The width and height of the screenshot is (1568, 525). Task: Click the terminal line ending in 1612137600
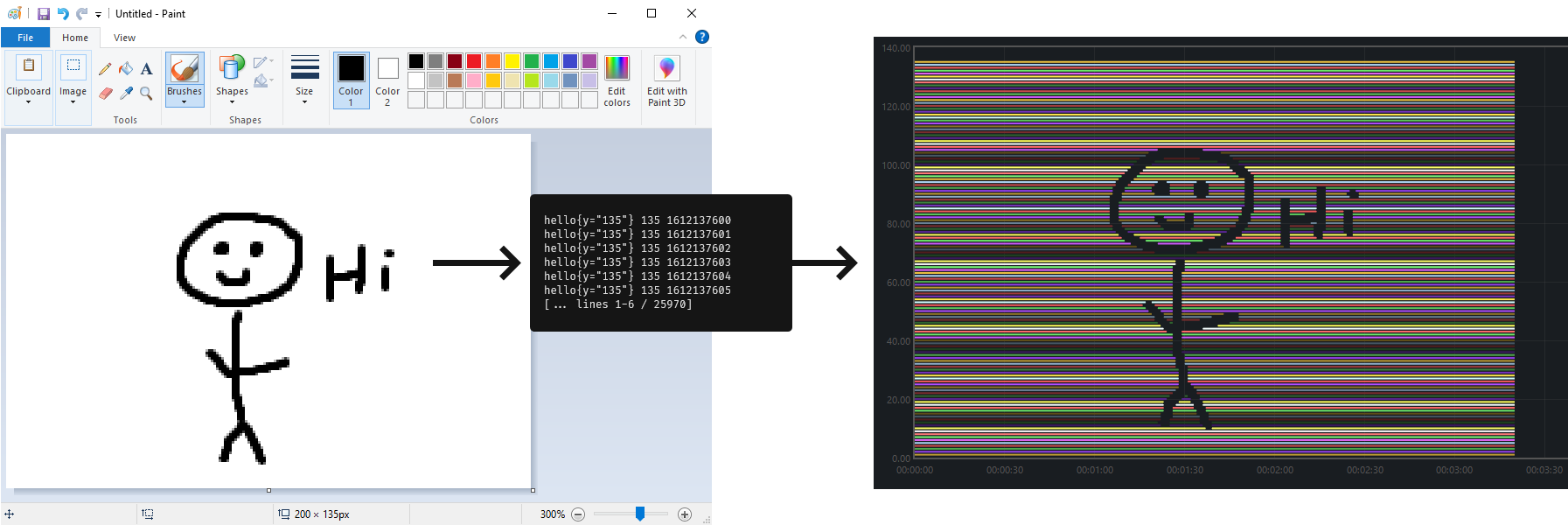click(638, 220)
